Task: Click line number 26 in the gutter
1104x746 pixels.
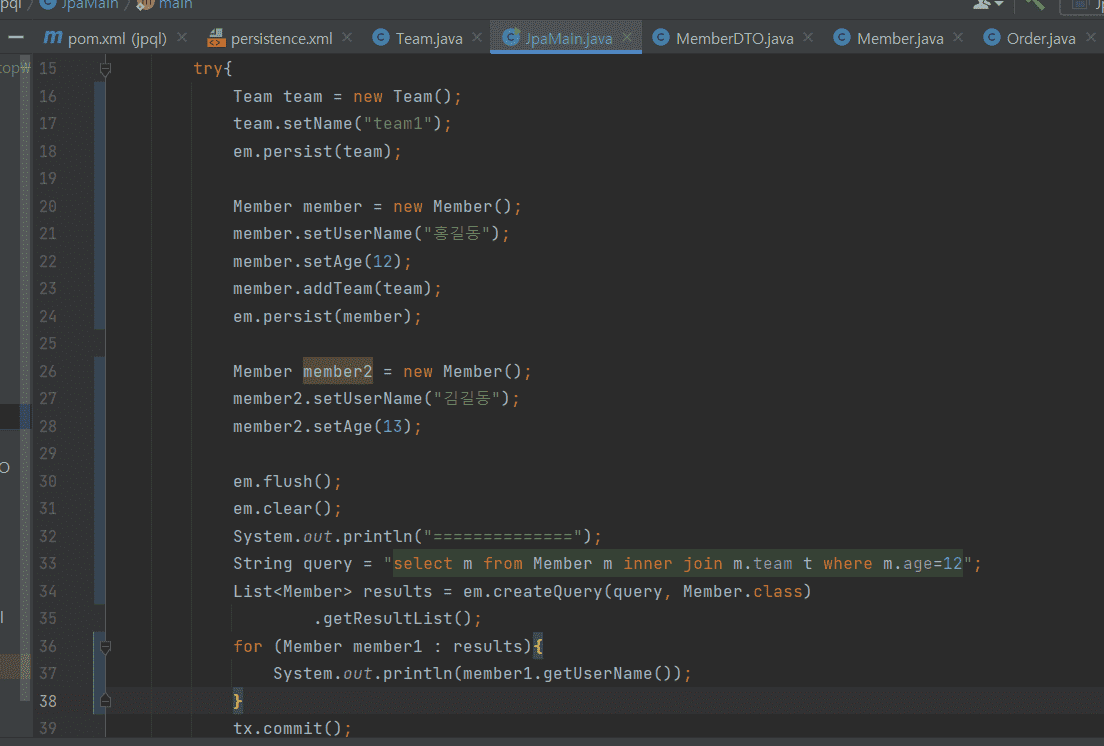Action: 48,372
